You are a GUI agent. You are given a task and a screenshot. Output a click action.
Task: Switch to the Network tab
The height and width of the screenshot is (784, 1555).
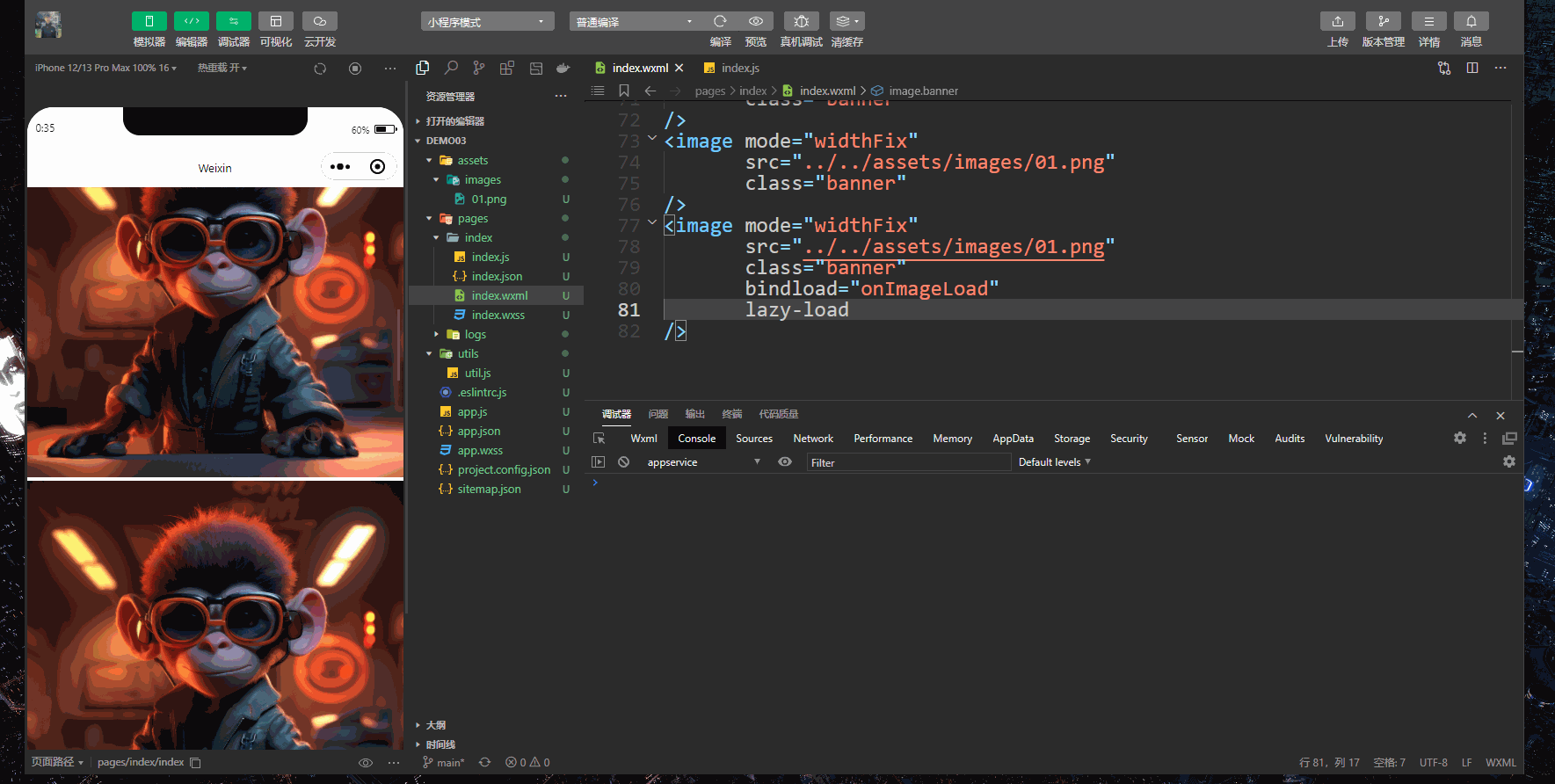pos(813,439)
